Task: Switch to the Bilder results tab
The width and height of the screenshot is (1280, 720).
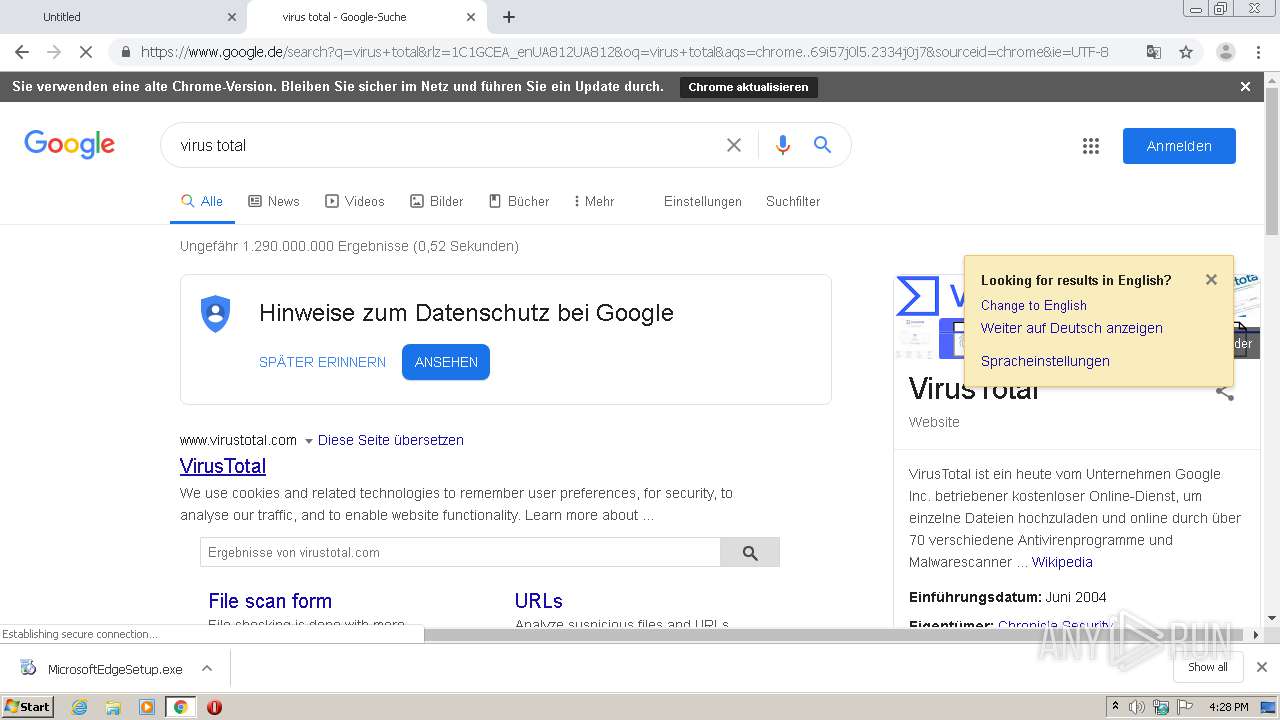Action: (x=437, y=201)
